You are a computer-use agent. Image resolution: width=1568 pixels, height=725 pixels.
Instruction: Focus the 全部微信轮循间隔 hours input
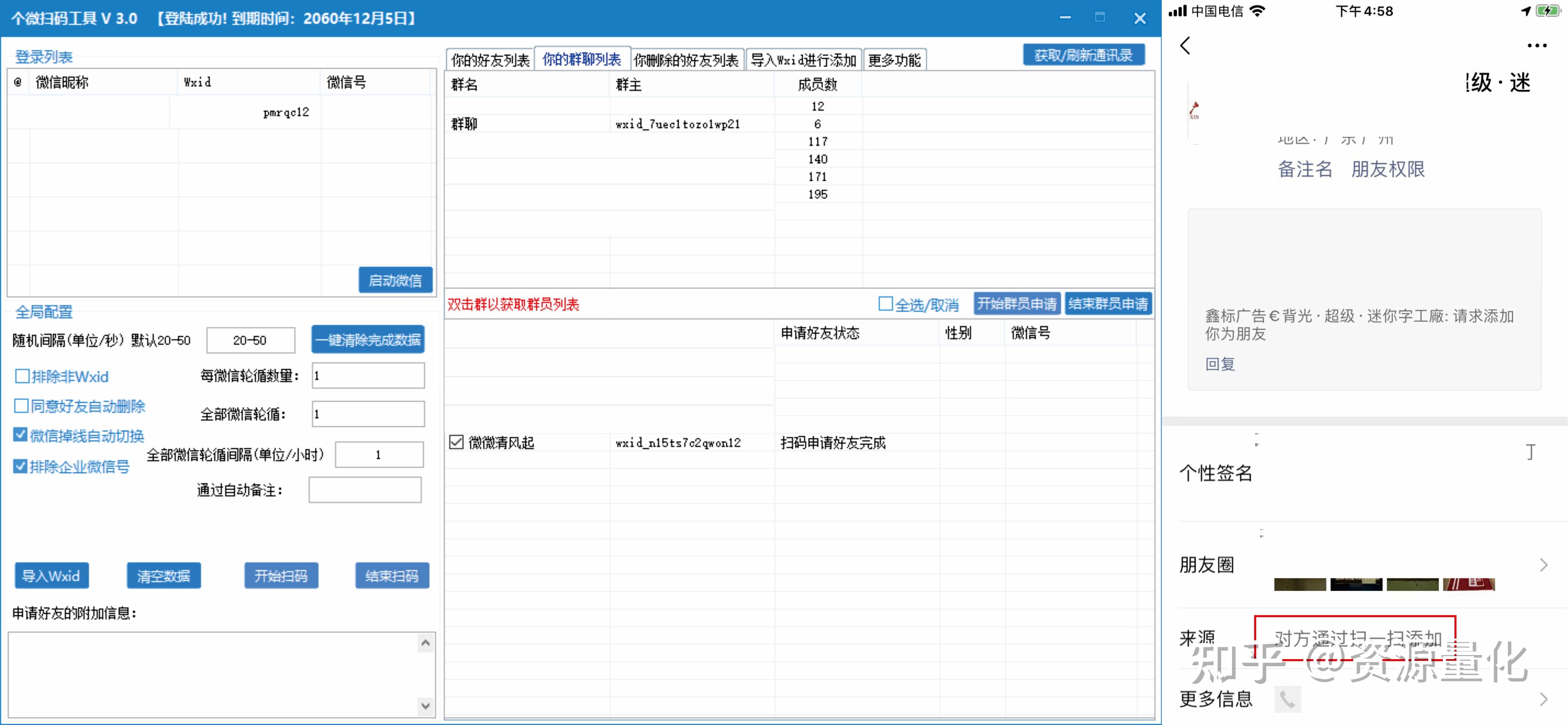point(379,455)
